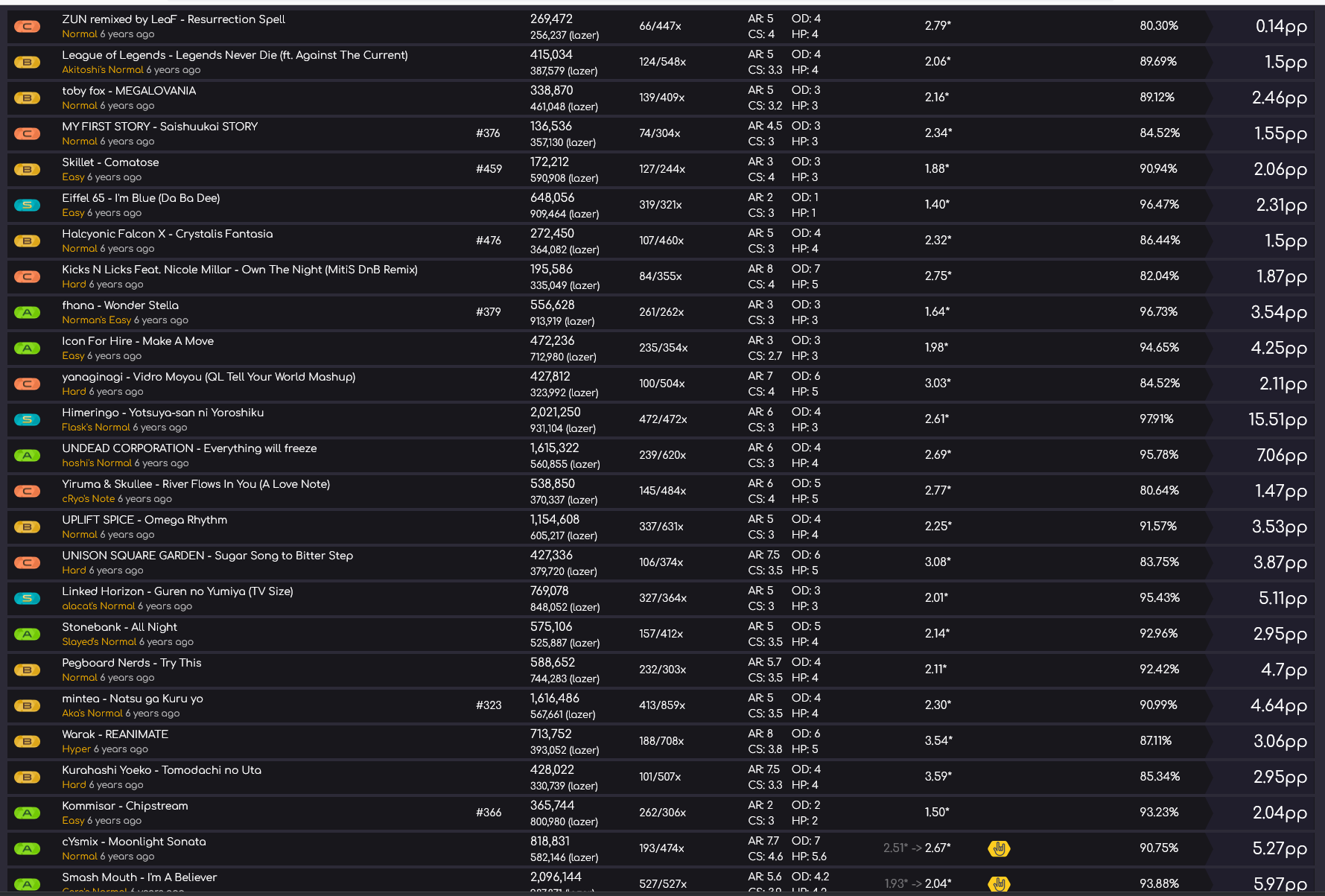Viewport: 1325px width, 896px height.
Task: Click the B grade badge for Skillet - Comatose
Action: 28,169
